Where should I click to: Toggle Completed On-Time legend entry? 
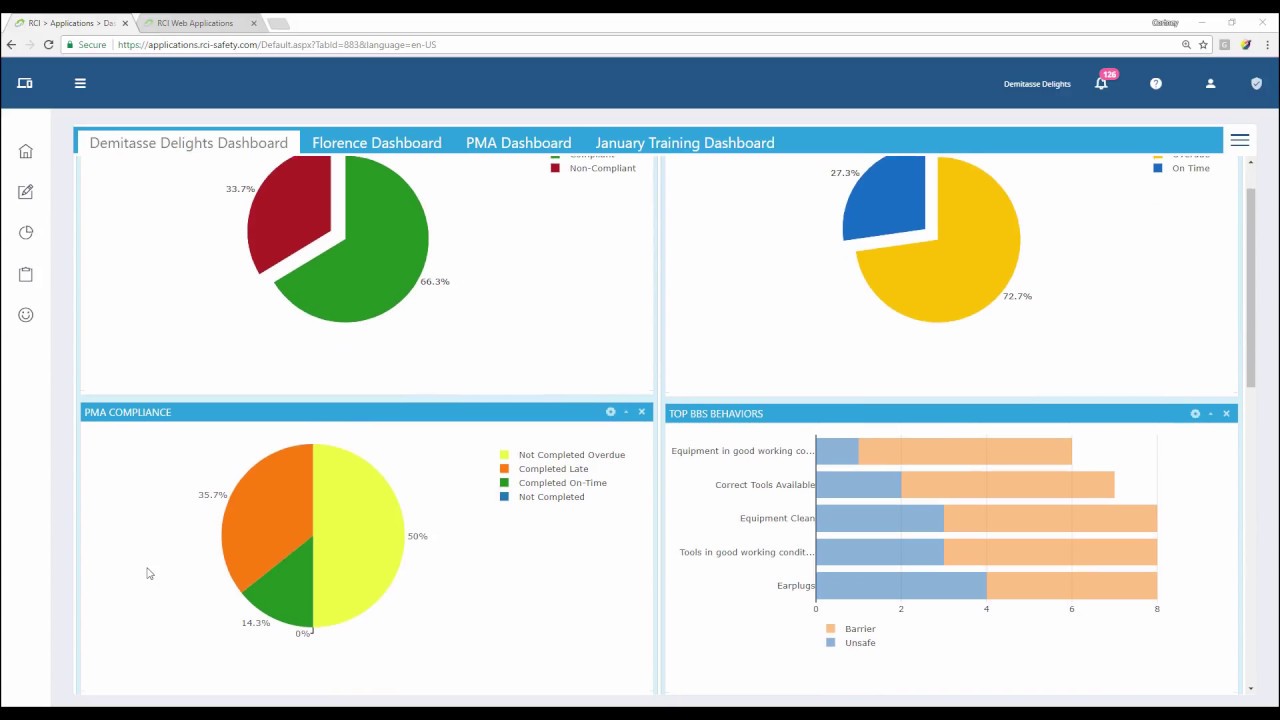(x=553, y=483)
